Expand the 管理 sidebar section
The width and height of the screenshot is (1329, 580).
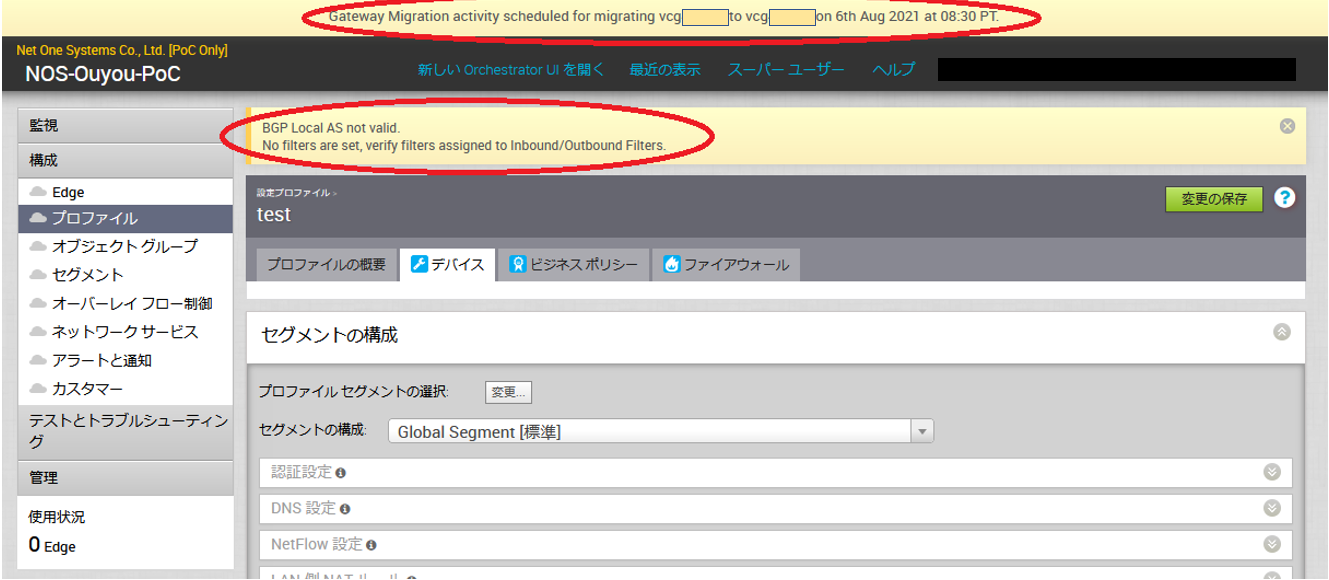pos(126,478)
